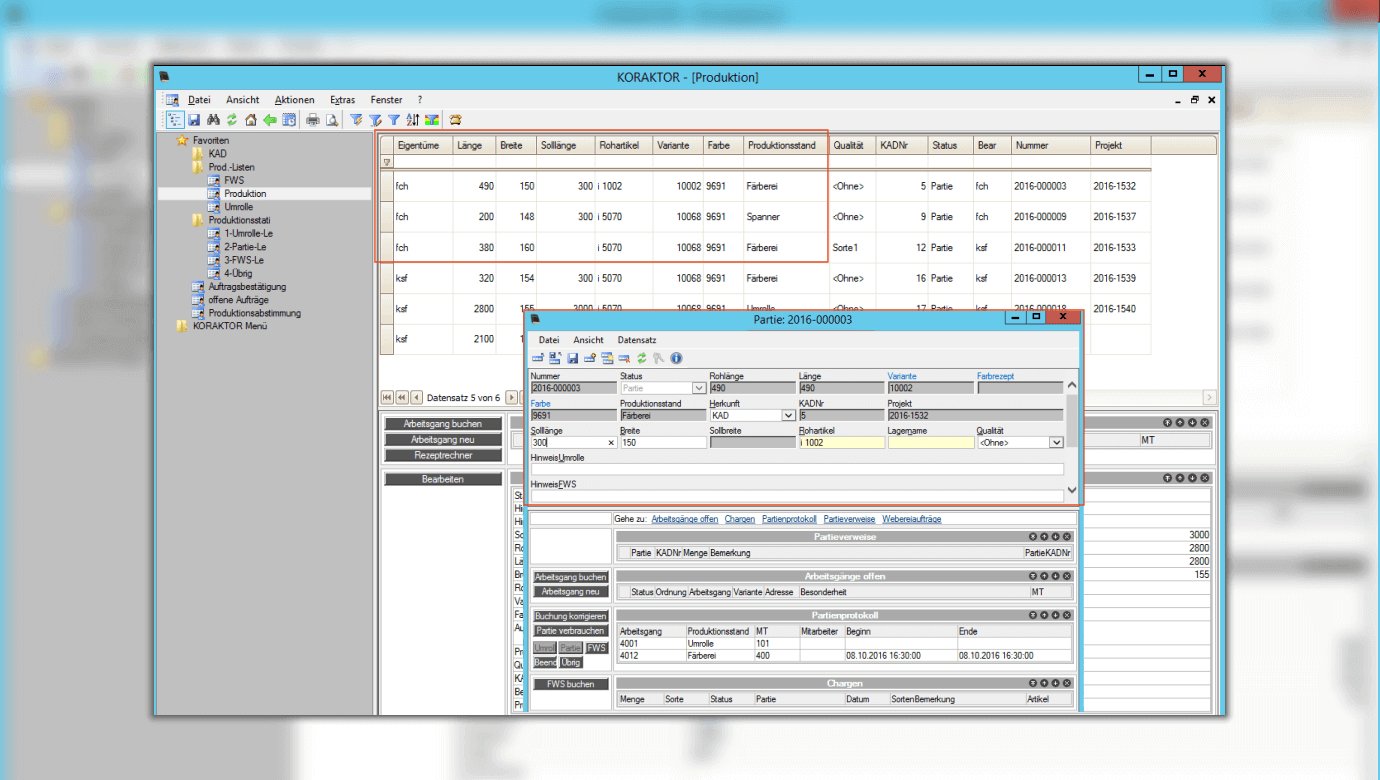
Task: Open the Datensatz menu in Partie window
Action: click(x=636, y=340)
